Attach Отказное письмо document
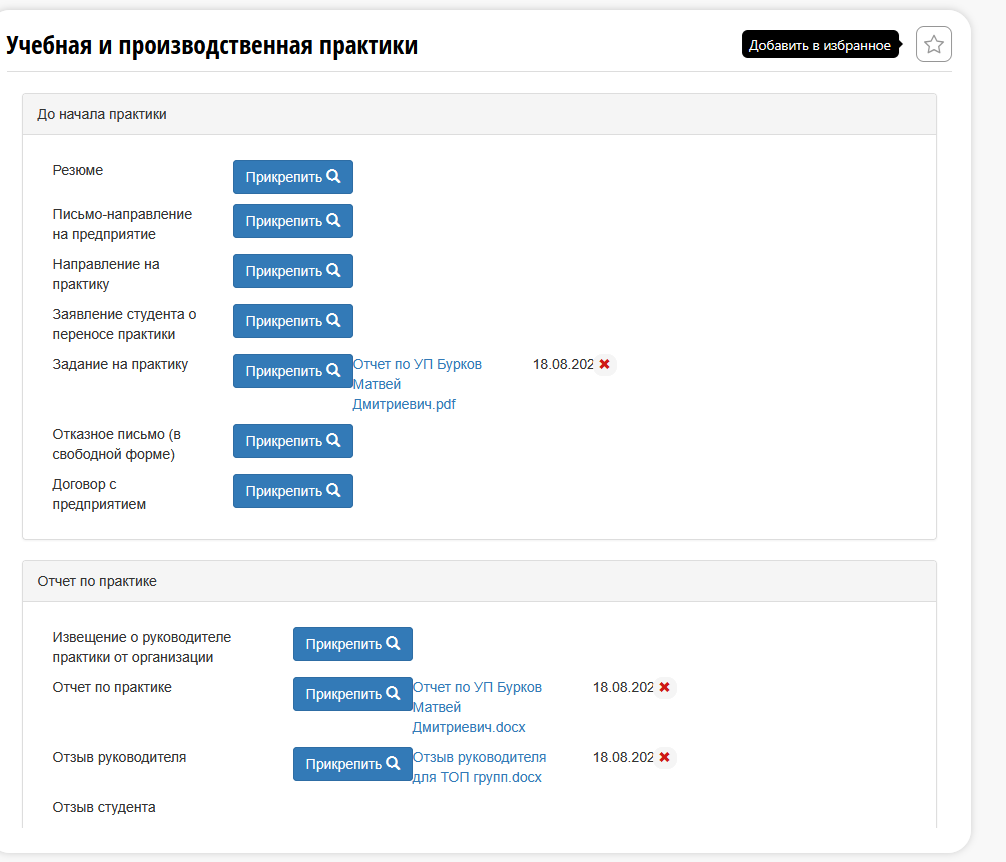 coord(293,441)
